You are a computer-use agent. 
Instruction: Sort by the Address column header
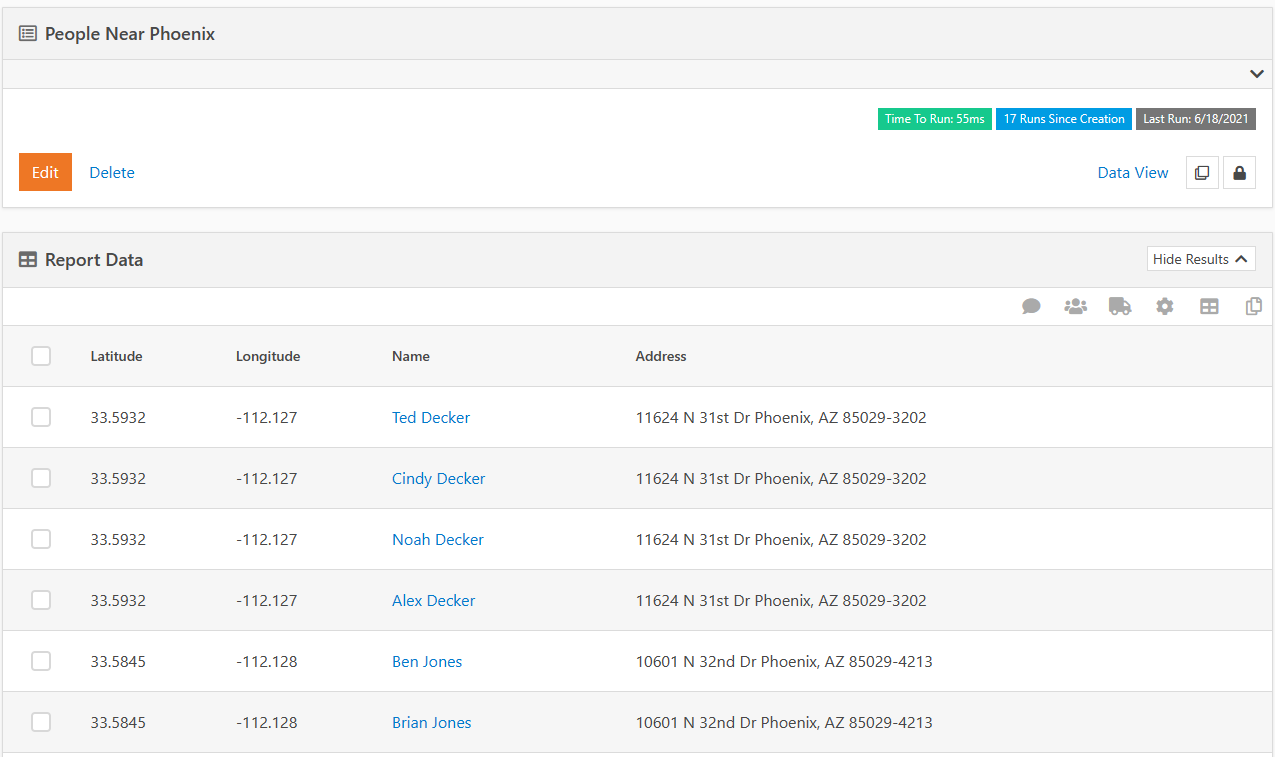click(661, 356)
